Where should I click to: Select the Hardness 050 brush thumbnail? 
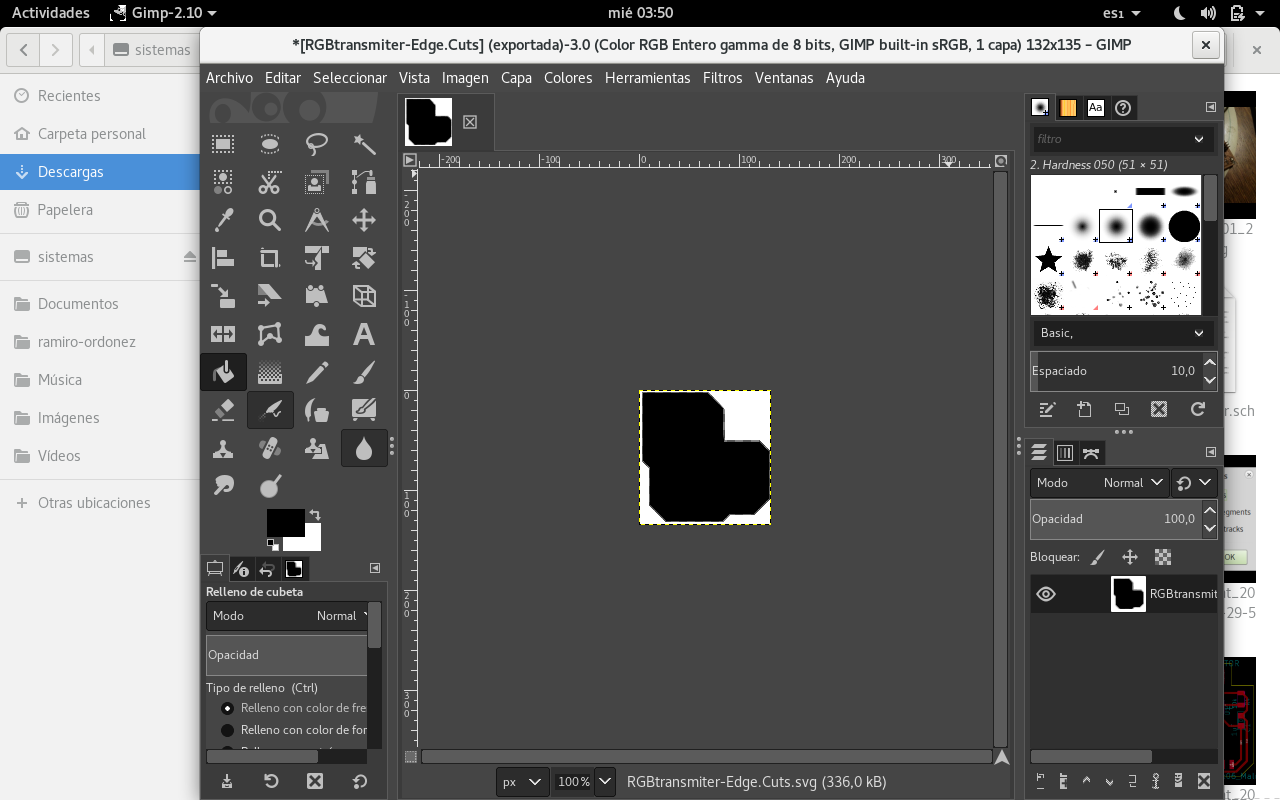point(1116,226)
